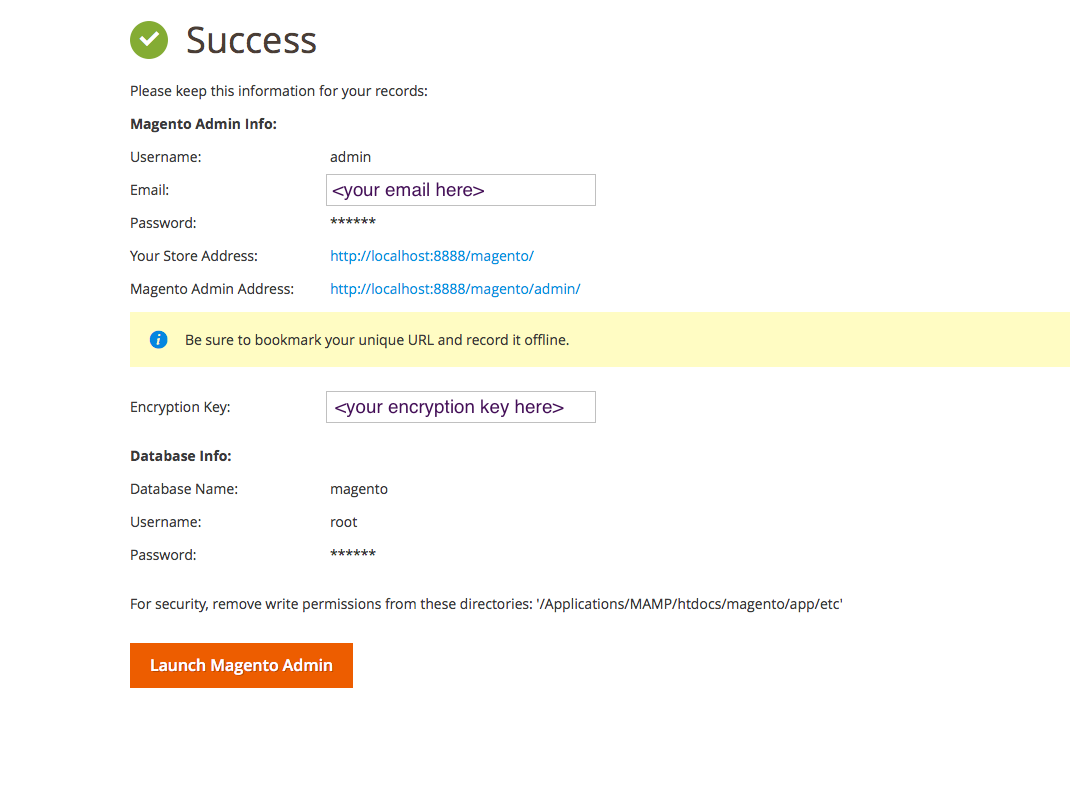Click the Email field box
This screenshot has width=1074, height=806.
pos(461,190)
